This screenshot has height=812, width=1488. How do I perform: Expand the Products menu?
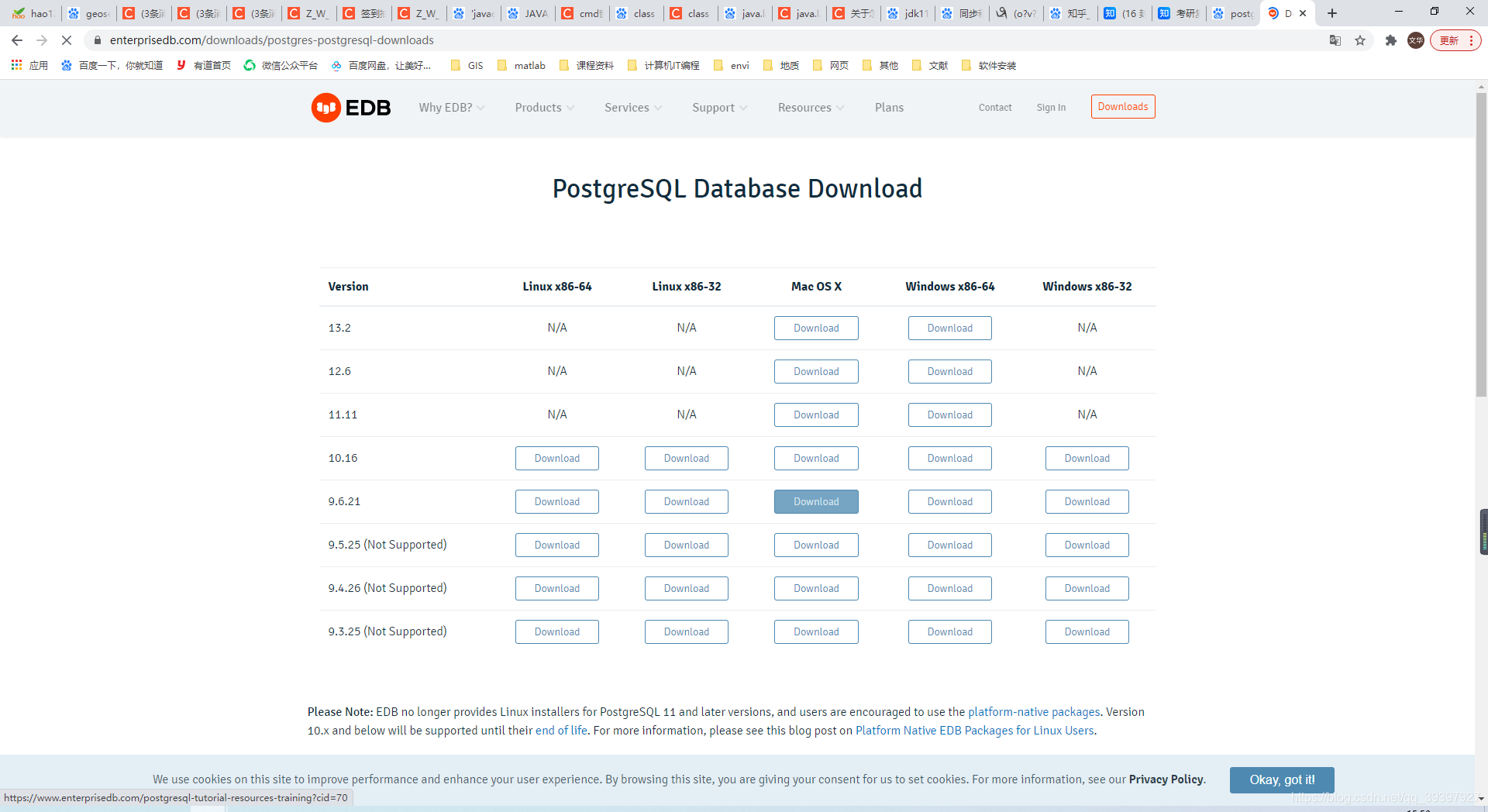(545, 108)
